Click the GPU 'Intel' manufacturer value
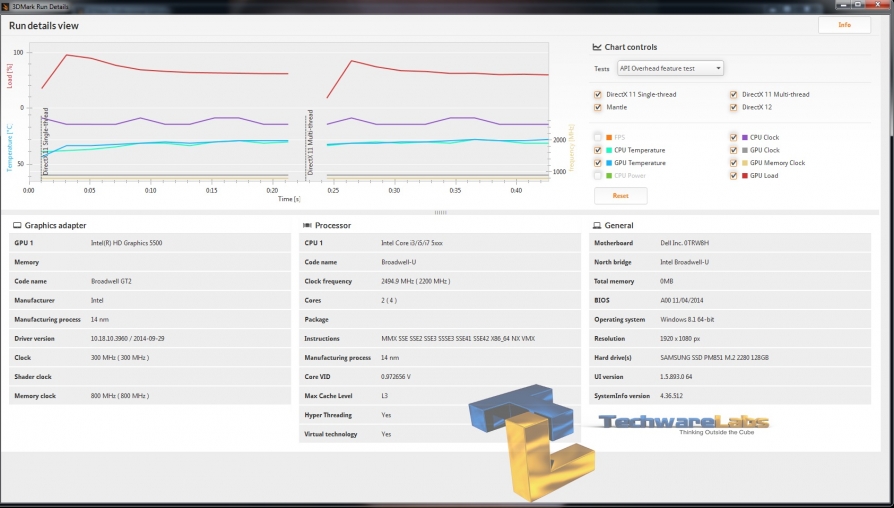The image size is (894, 508). point(97,300)
